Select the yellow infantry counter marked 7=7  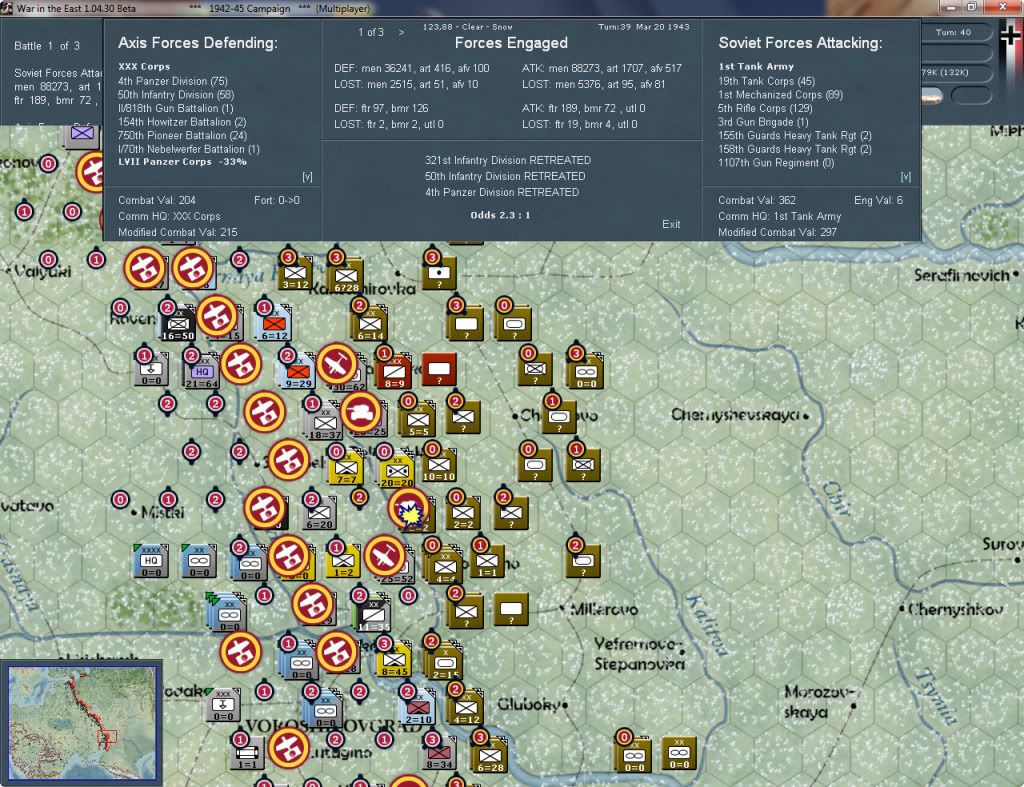346,469
